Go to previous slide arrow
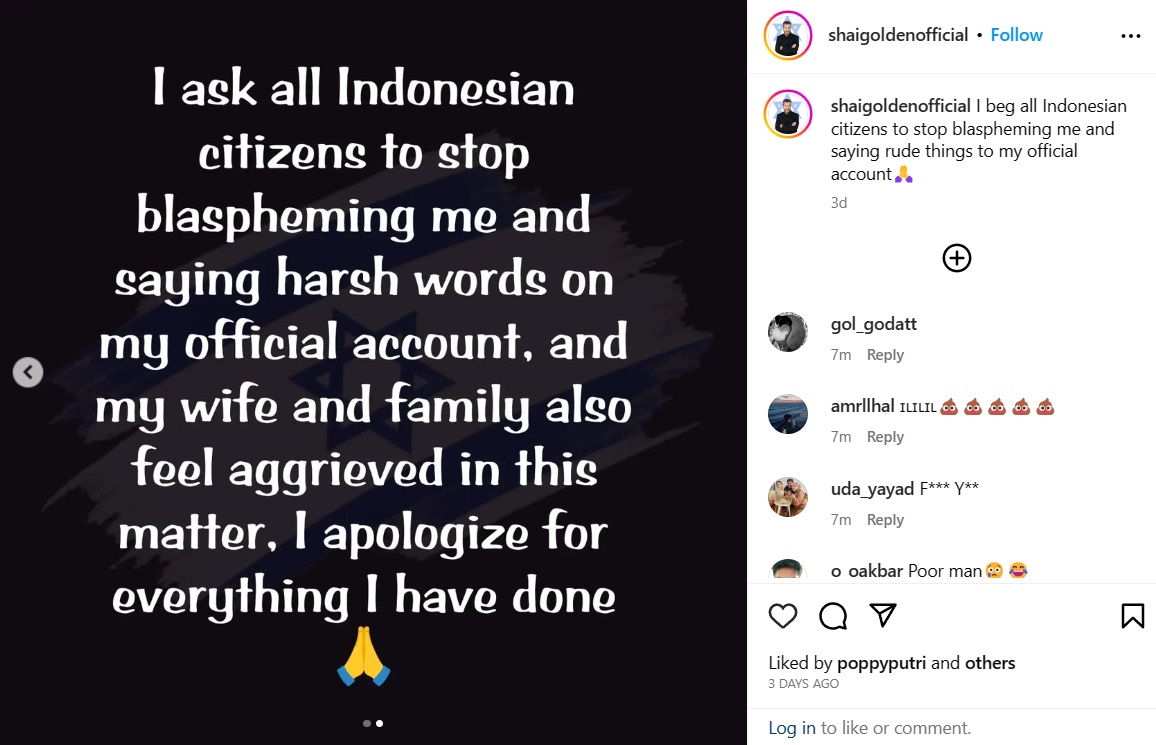 (x=28, y=372)
